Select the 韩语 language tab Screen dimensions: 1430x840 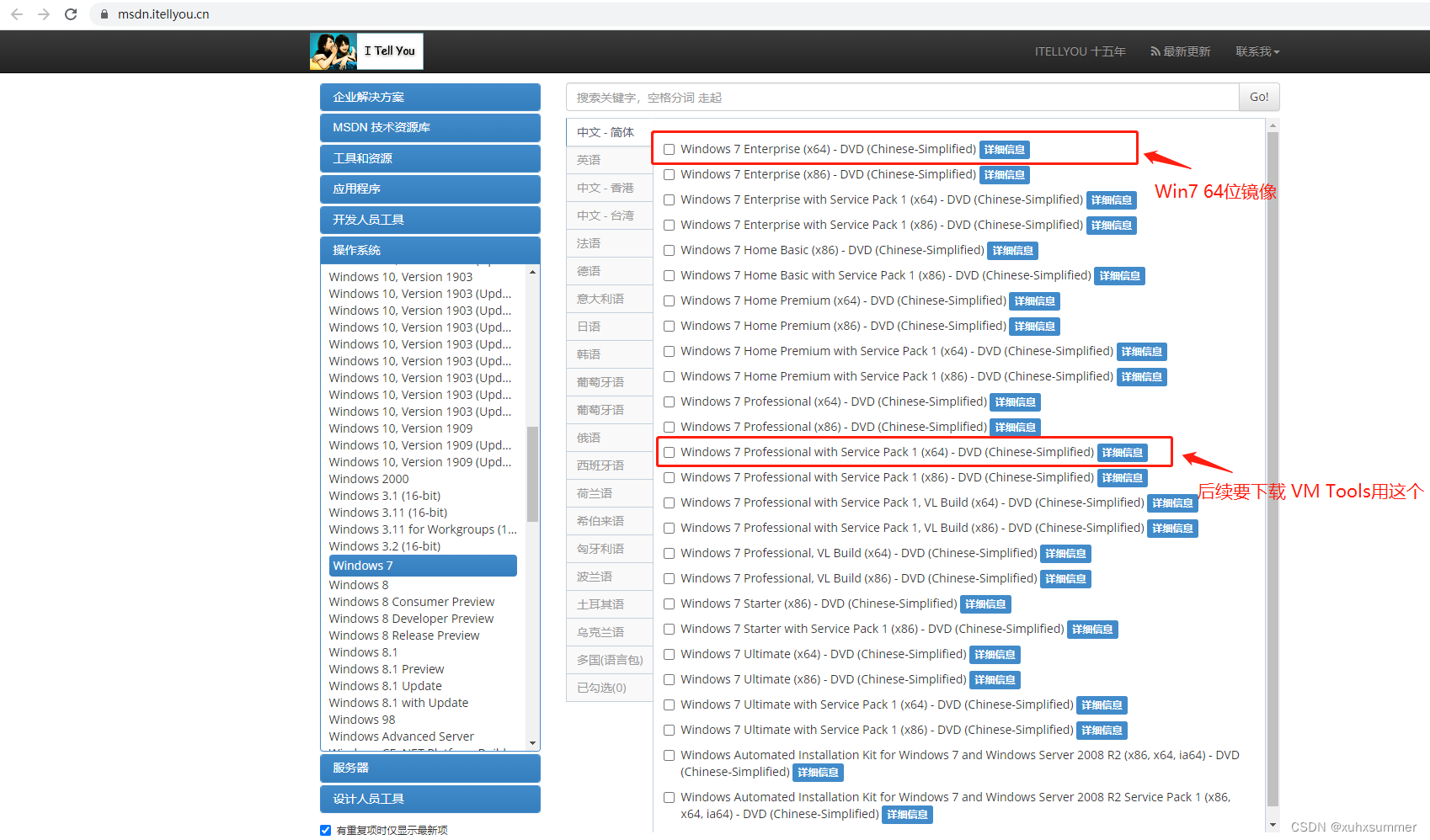pos(609,354)
